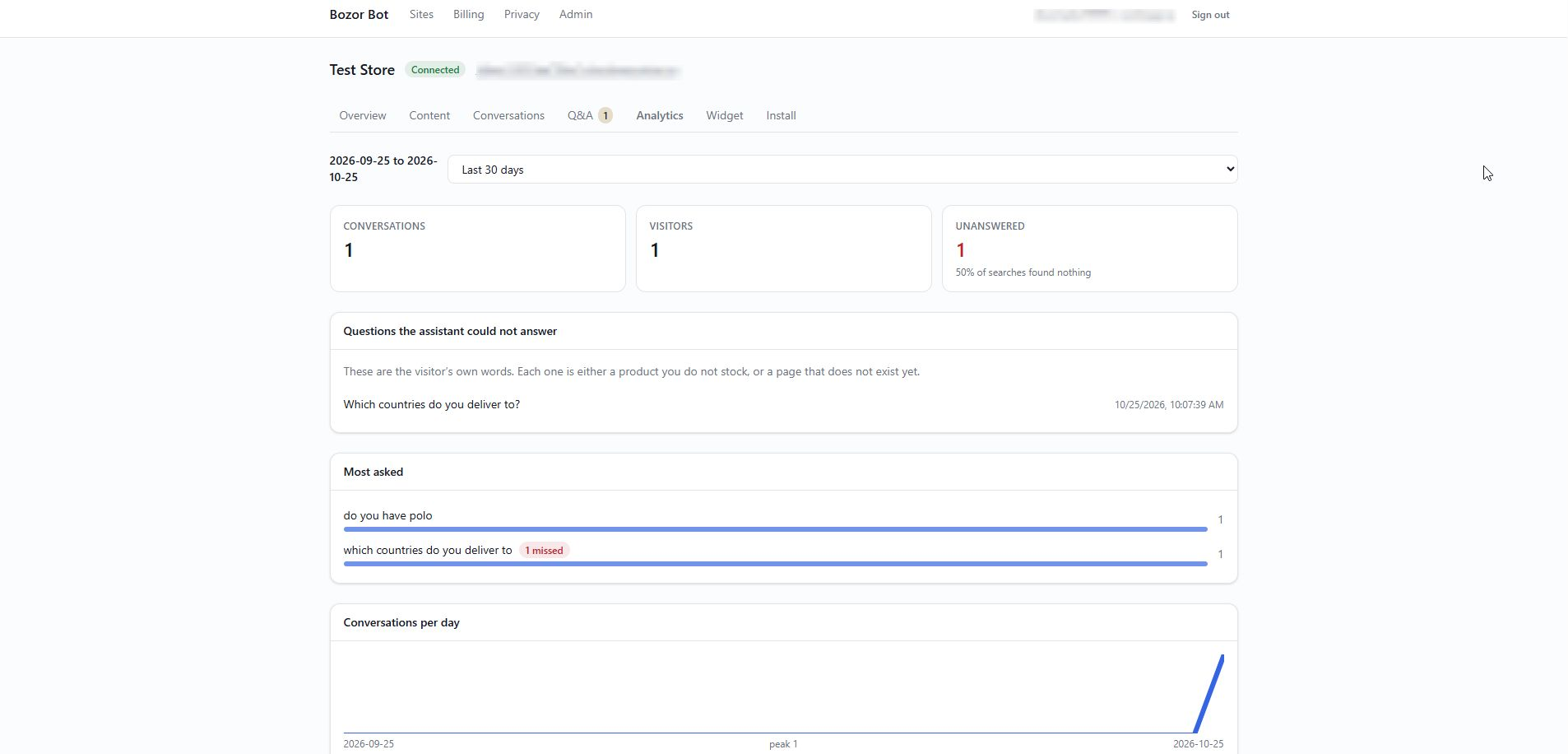Open the Last 30 days dropdown

(842, 170)
